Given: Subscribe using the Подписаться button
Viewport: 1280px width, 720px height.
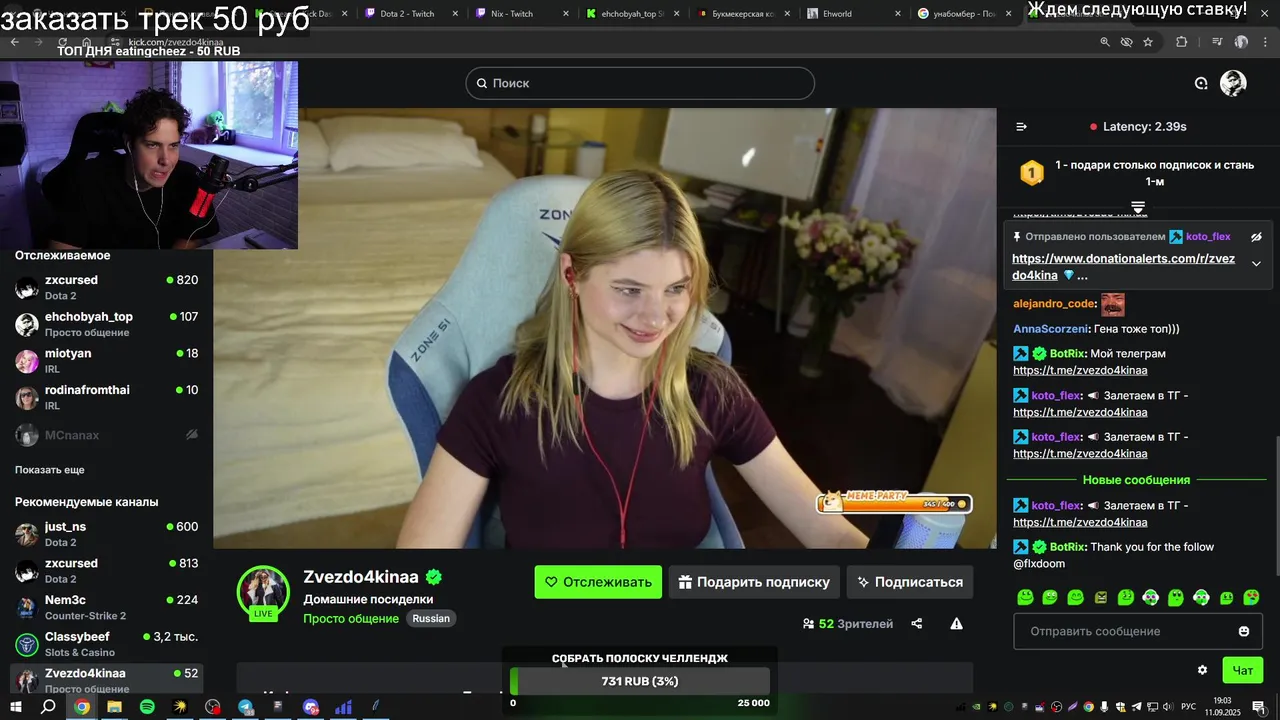Looking at the screenshot, I should tap(910, 582).
